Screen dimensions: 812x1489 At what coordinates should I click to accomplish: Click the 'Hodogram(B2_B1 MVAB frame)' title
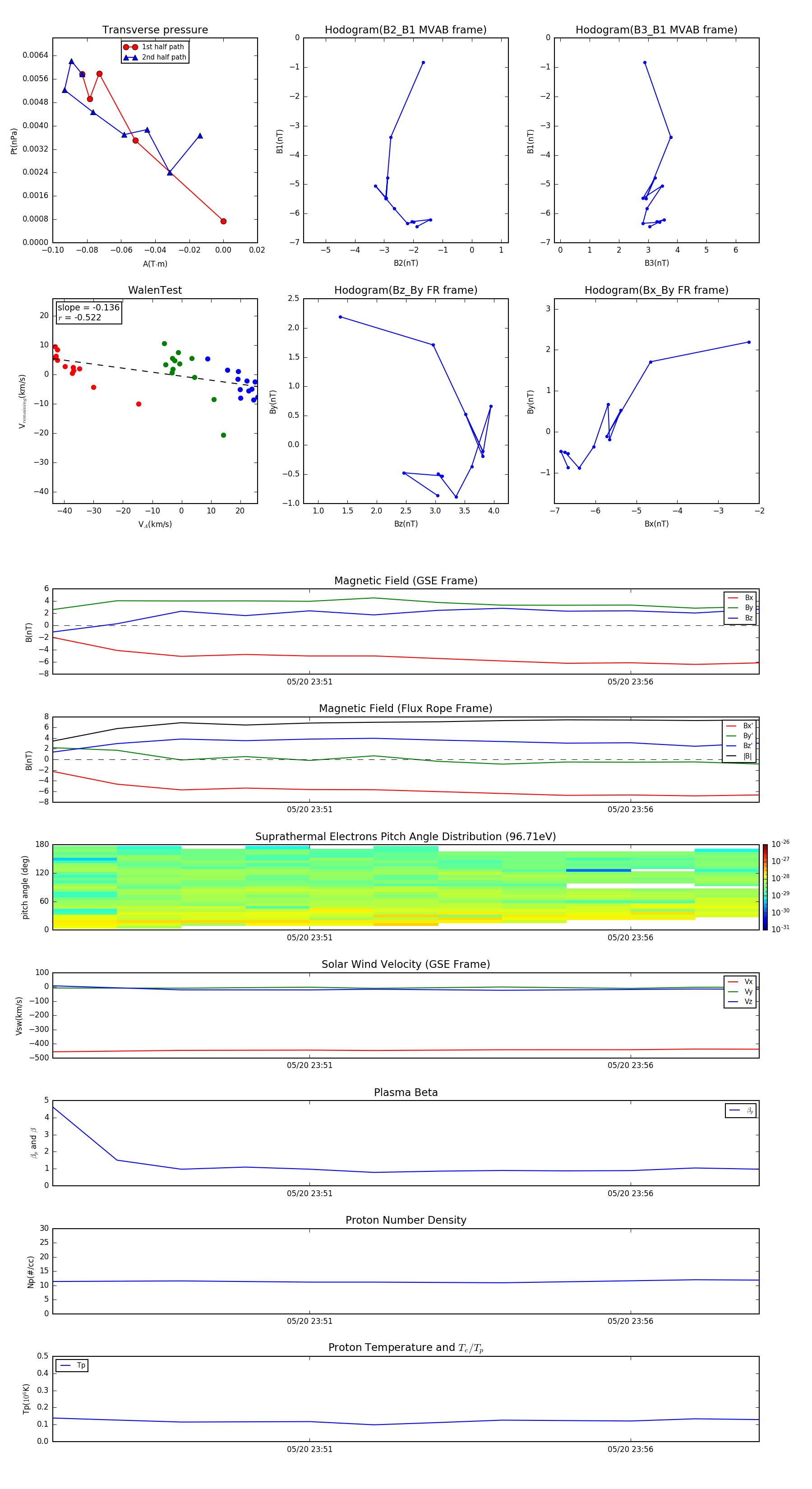coord(406,29)
